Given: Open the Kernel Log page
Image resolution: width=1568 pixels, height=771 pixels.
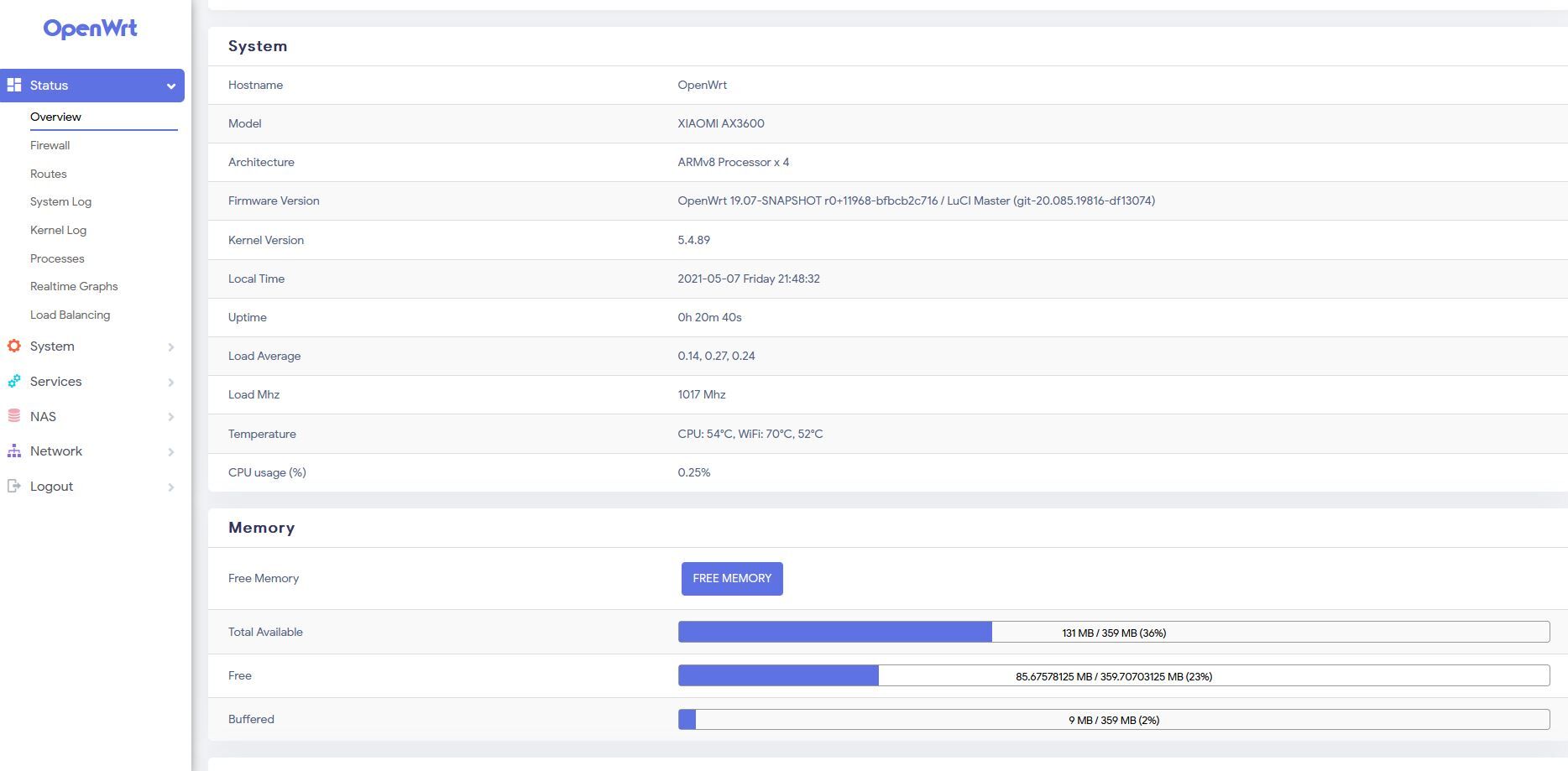Looking at the screenshot, I should (58, 230).
